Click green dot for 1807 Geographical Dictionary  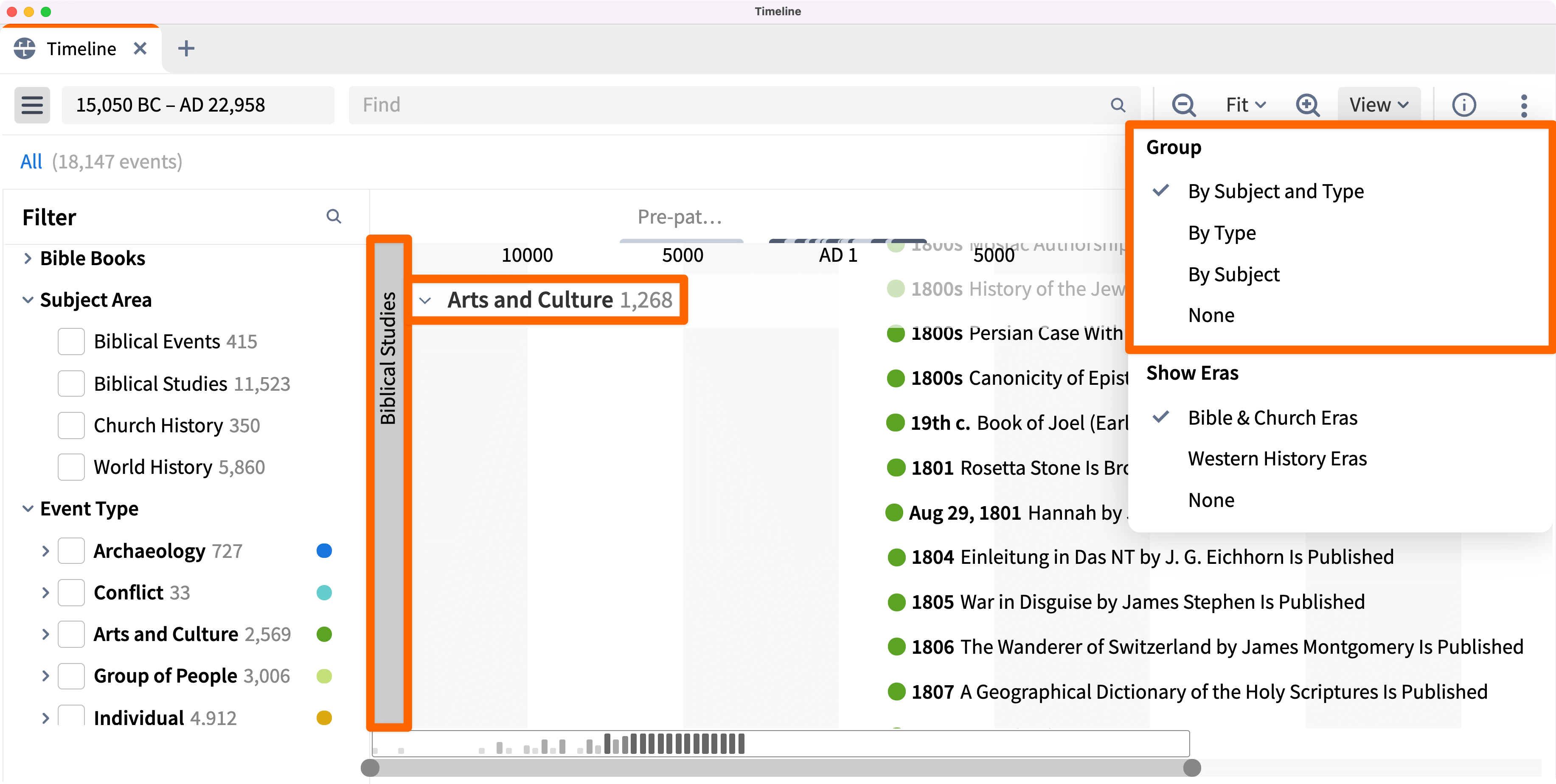tap(896, 691)
